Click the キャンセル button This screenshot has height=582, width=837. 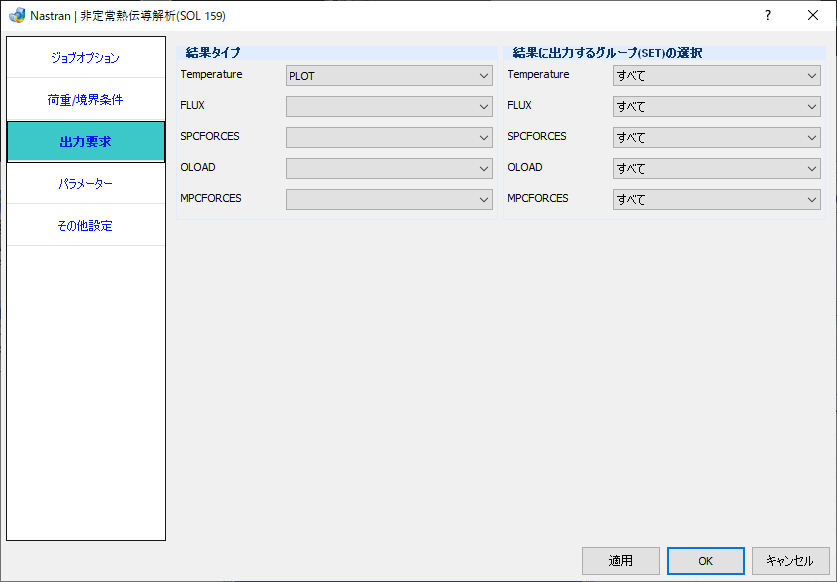pos(791,561)
